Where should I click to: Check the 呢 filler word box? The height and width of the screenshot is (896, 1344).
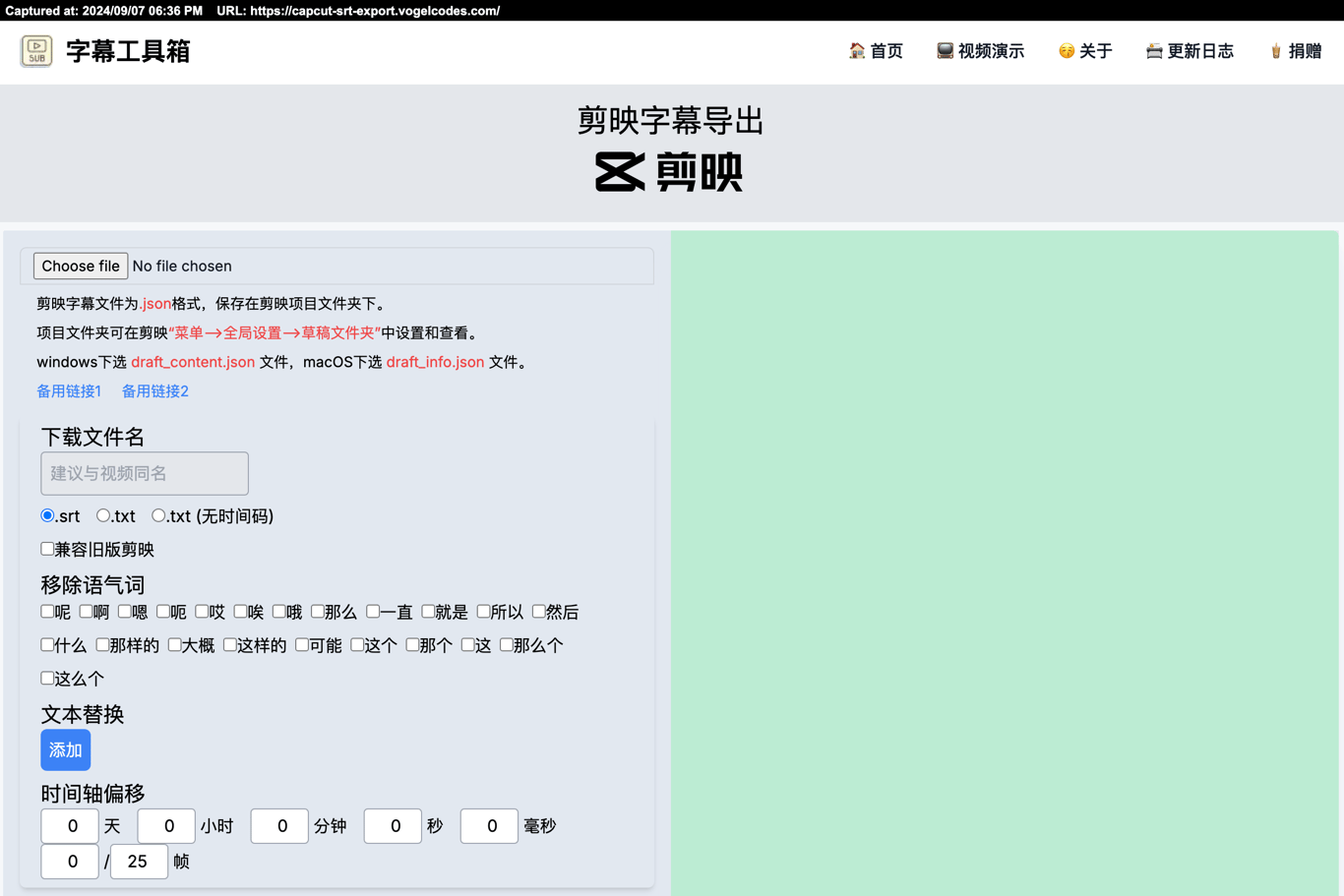pos(47,612)
